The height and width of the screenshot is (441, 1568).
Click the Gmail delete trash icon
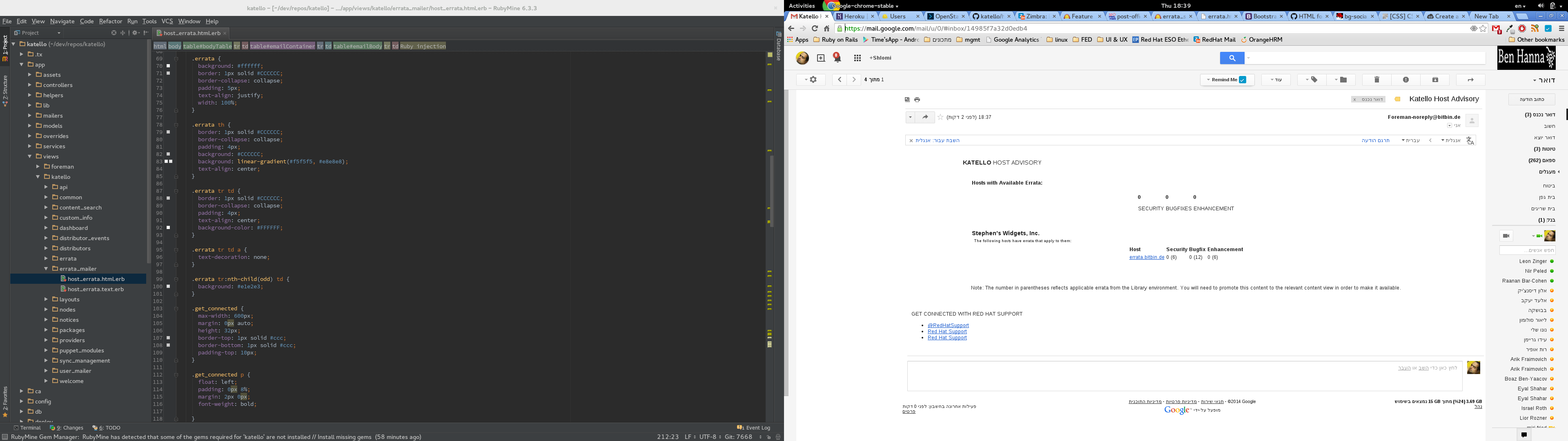(1377, 80)
